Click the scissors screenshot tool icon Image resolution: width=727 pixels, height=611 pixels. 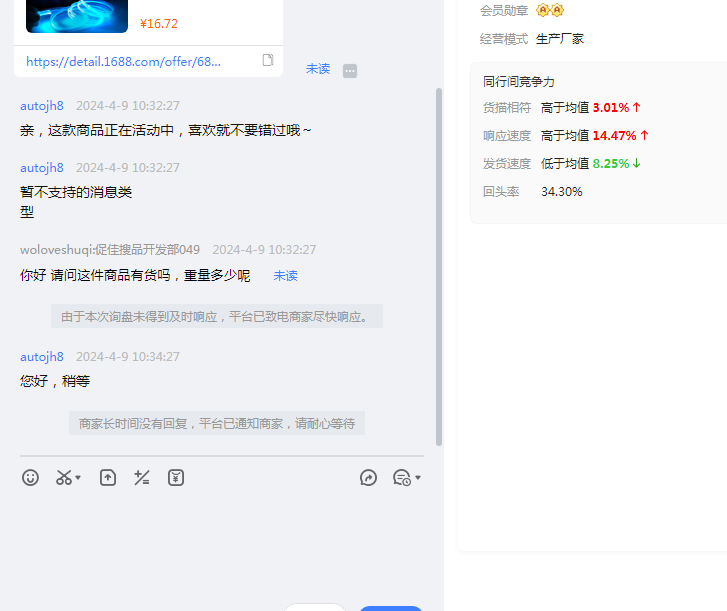click(64, 477)
